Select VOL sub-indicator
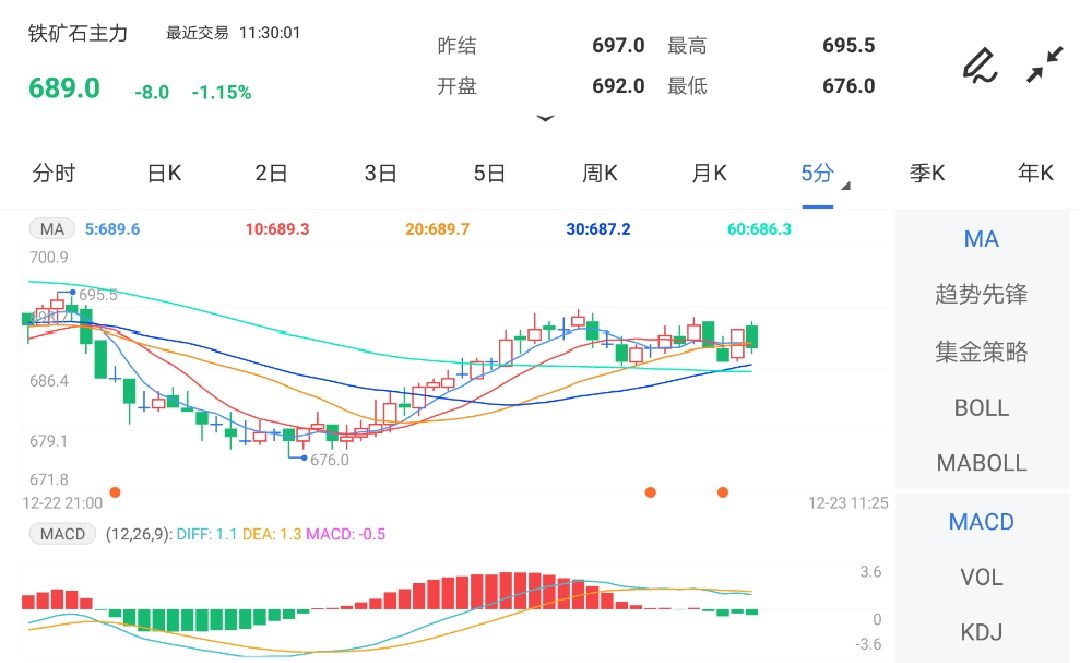Viewport: 1080px width, 663px height. 981,577
